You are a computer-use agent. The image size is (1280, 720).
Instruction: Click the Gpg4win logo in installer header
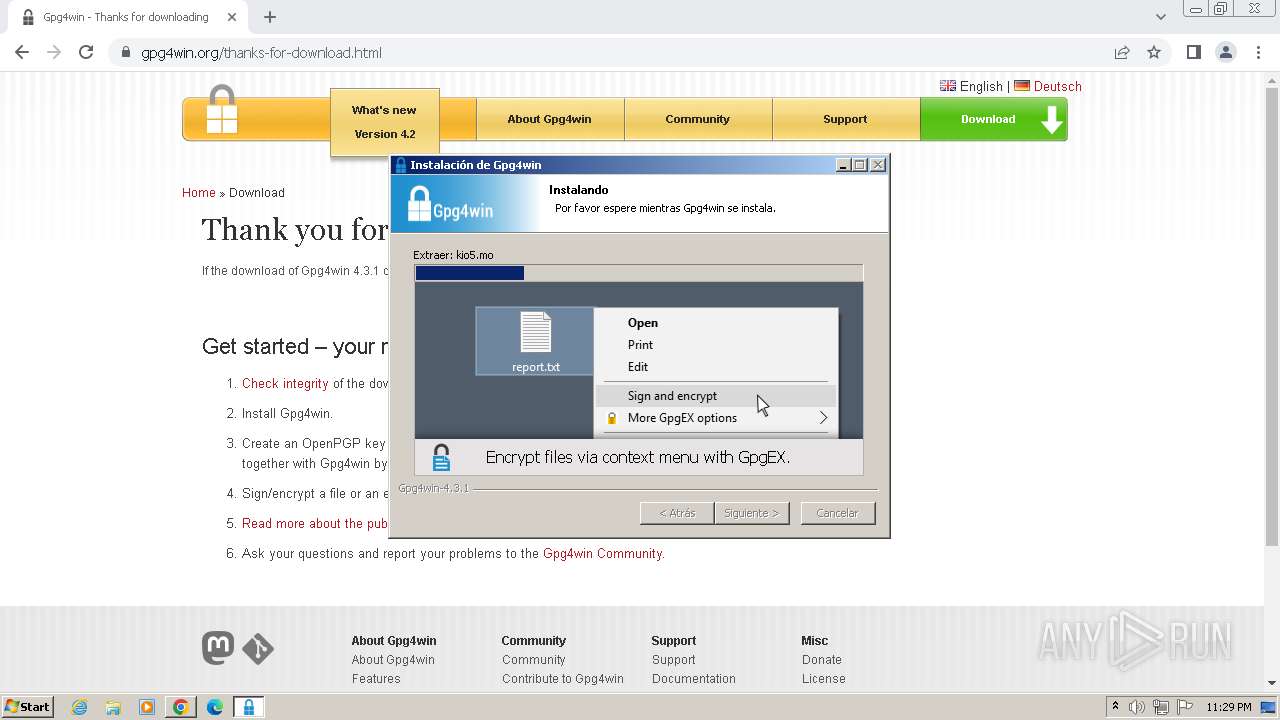click(x=450, y=205)
